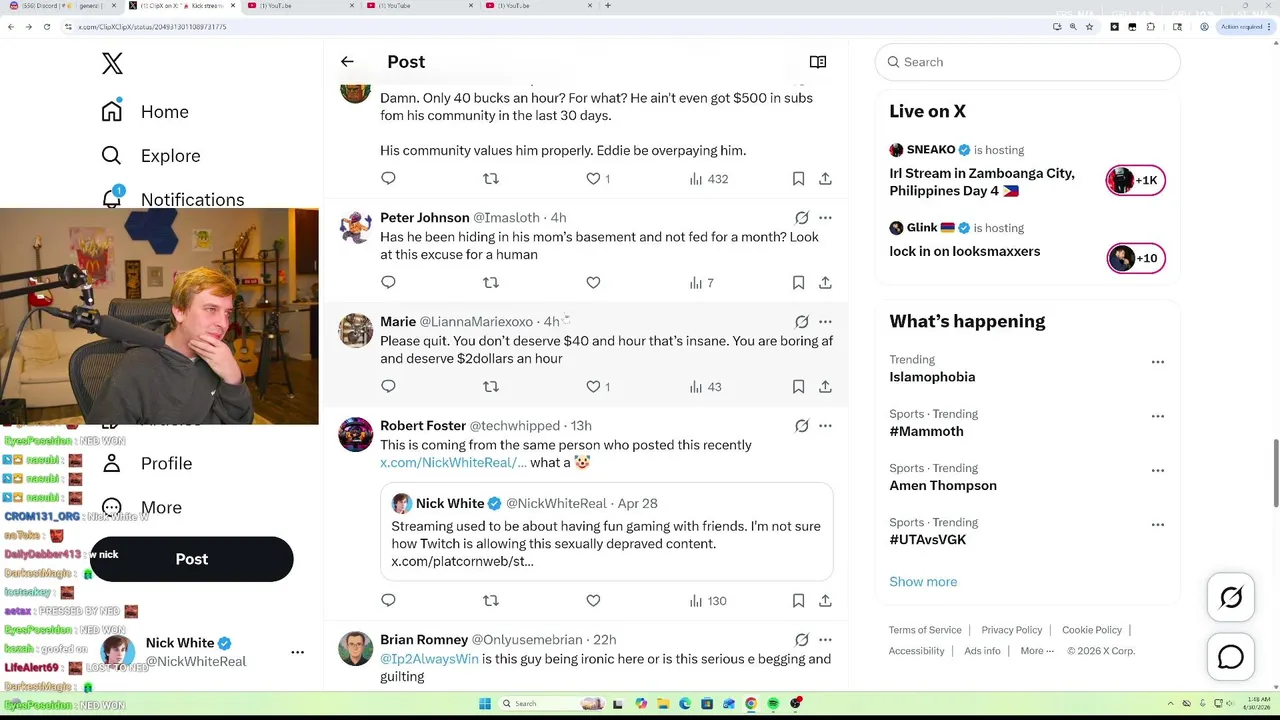Open the x.com/NickWhiteReal link in Robert Foster's reply

453,463
